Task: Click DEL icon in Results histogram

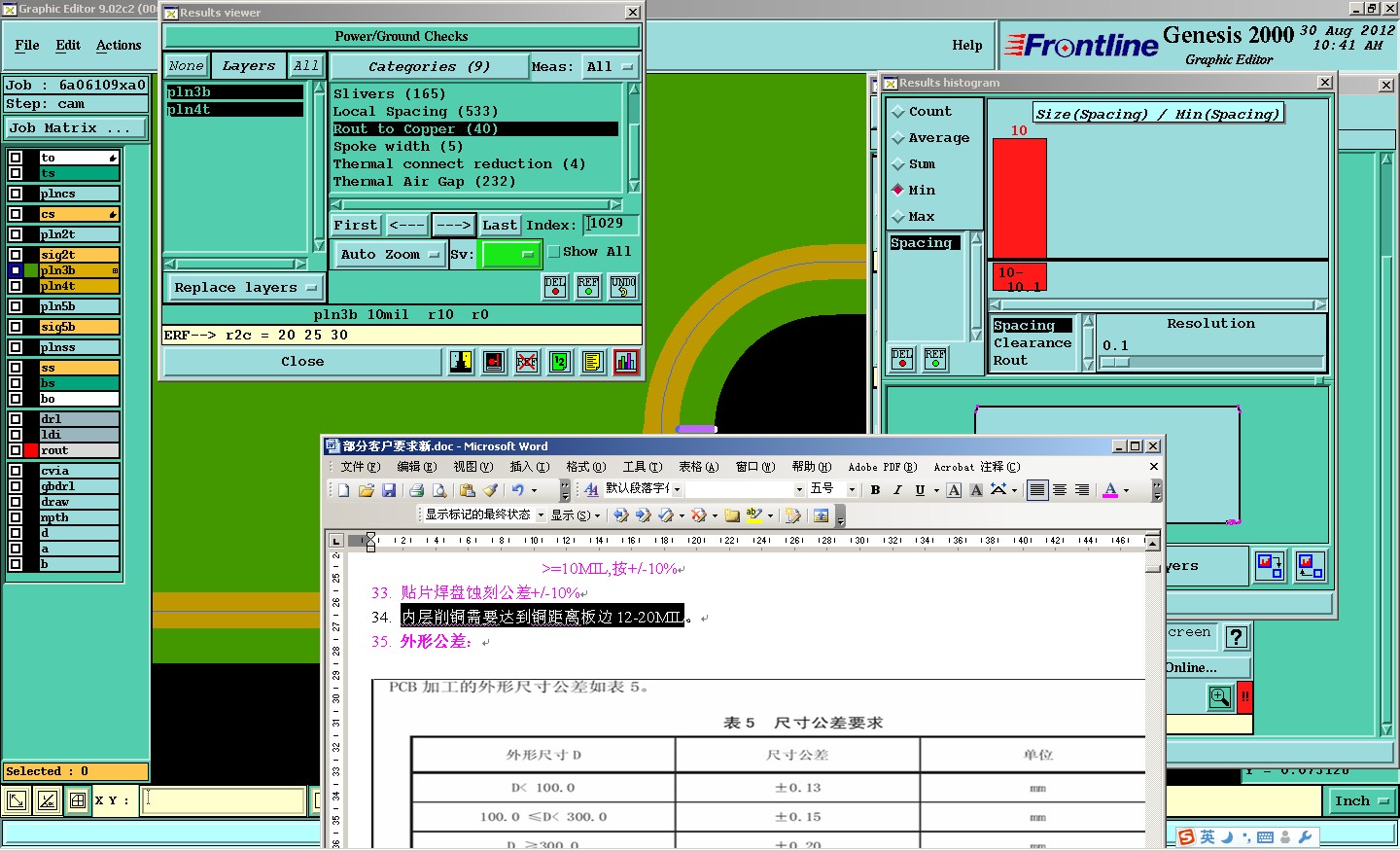Action: [x=902, y=359]
